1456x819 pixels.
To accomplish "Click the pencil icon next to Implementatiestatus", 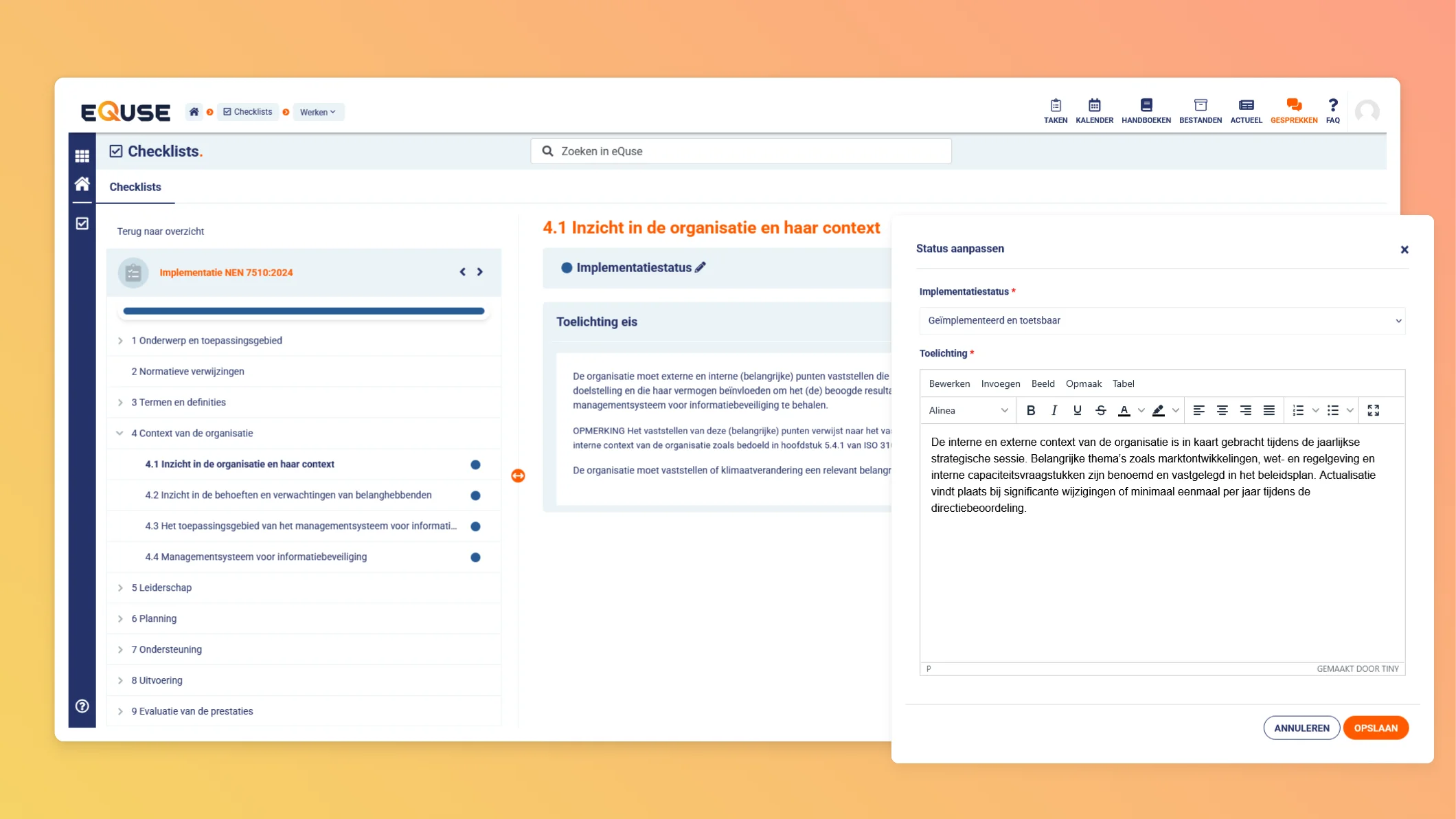I will [x=700, y=267].
